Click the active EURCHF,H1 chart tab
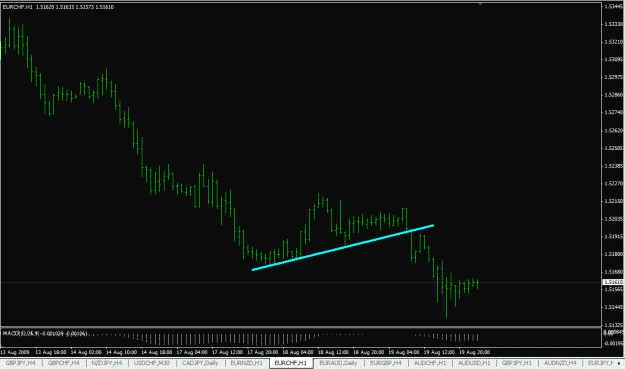 pyautogui.click(x=291, y=363)
